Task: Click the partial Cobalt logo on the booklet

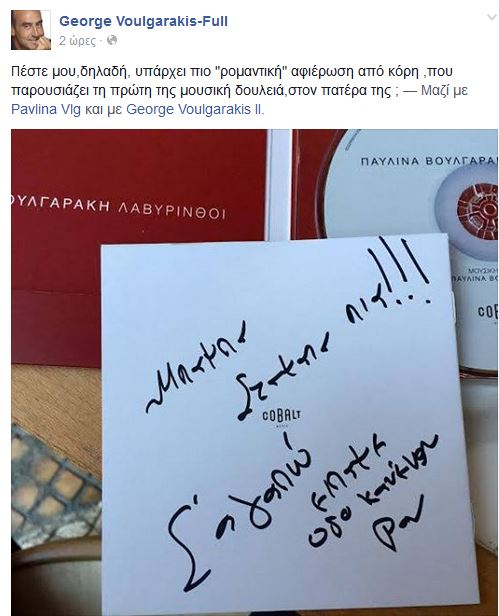Action: (488, 312)
